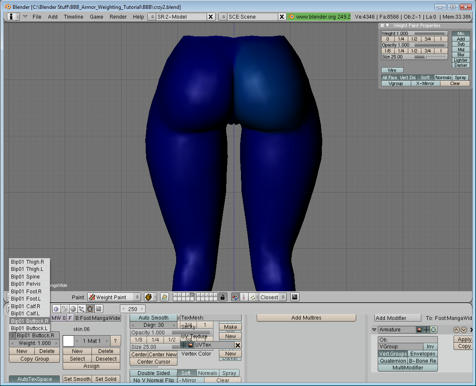The height and width of the screenshot is (386, 476).
Task: Open the Scene context button
Action: coord(99,309)
